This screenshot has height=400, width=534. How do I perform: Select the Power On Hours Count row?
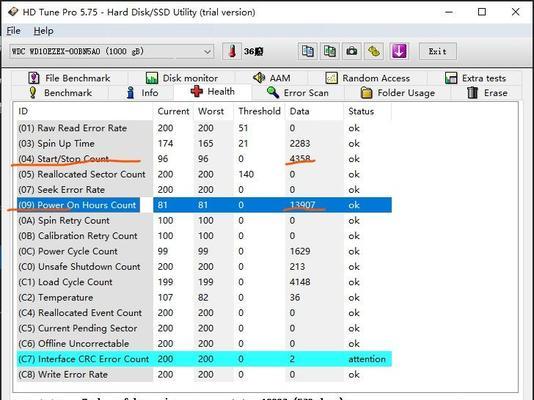204,205
